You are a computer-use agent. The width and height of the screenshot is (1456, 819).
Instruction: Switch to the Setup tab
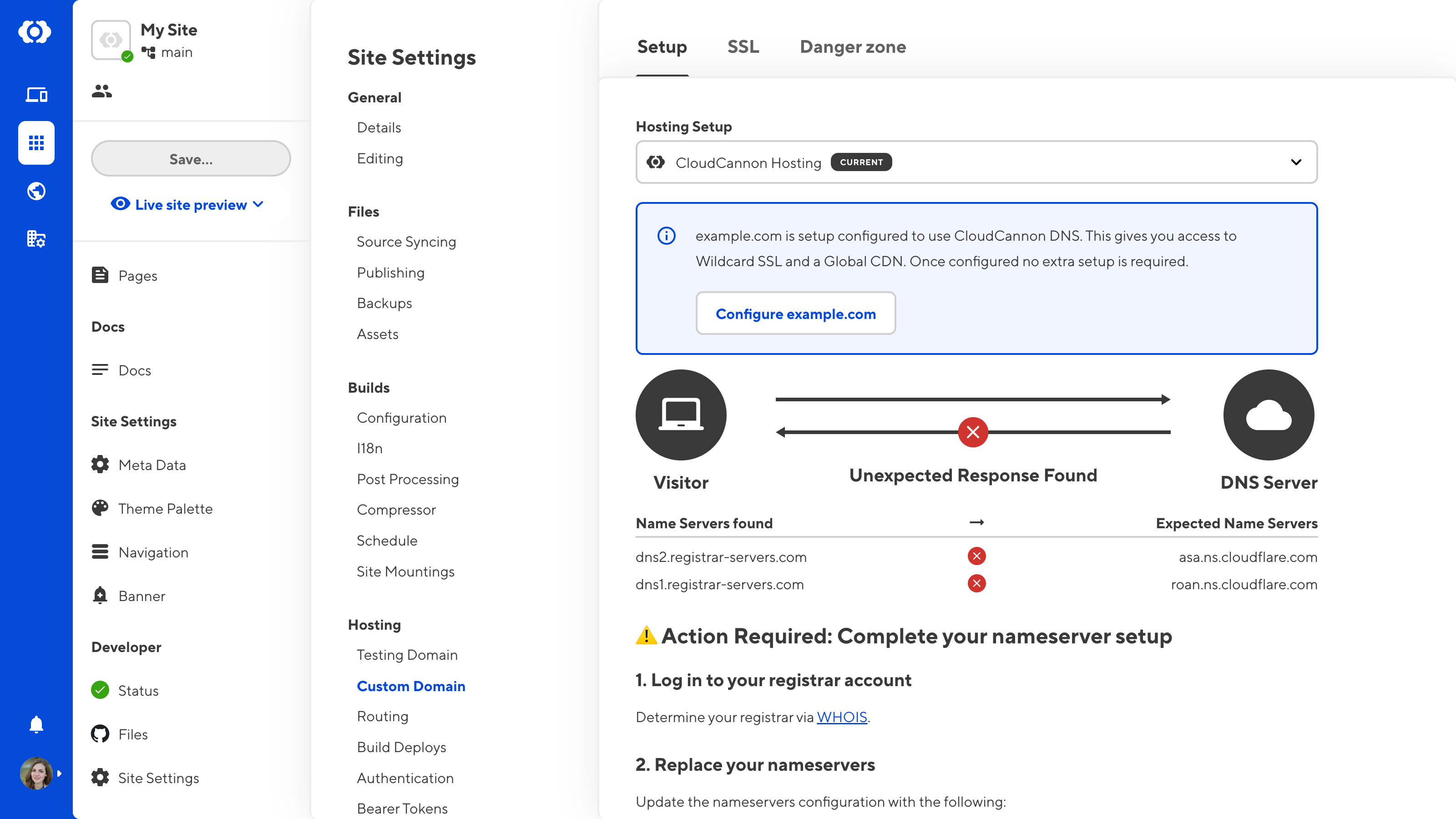click(662, 47)
